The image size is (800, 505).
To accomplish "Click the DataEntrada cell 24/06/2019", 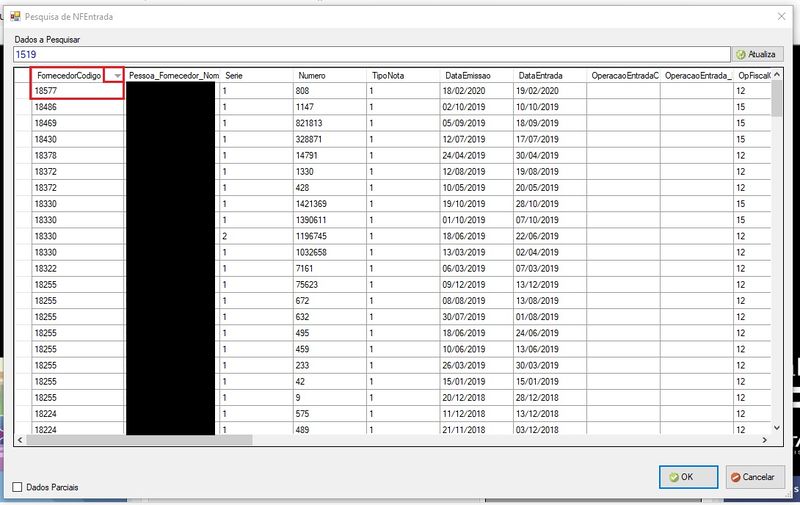I will click(x=550, y=333).
